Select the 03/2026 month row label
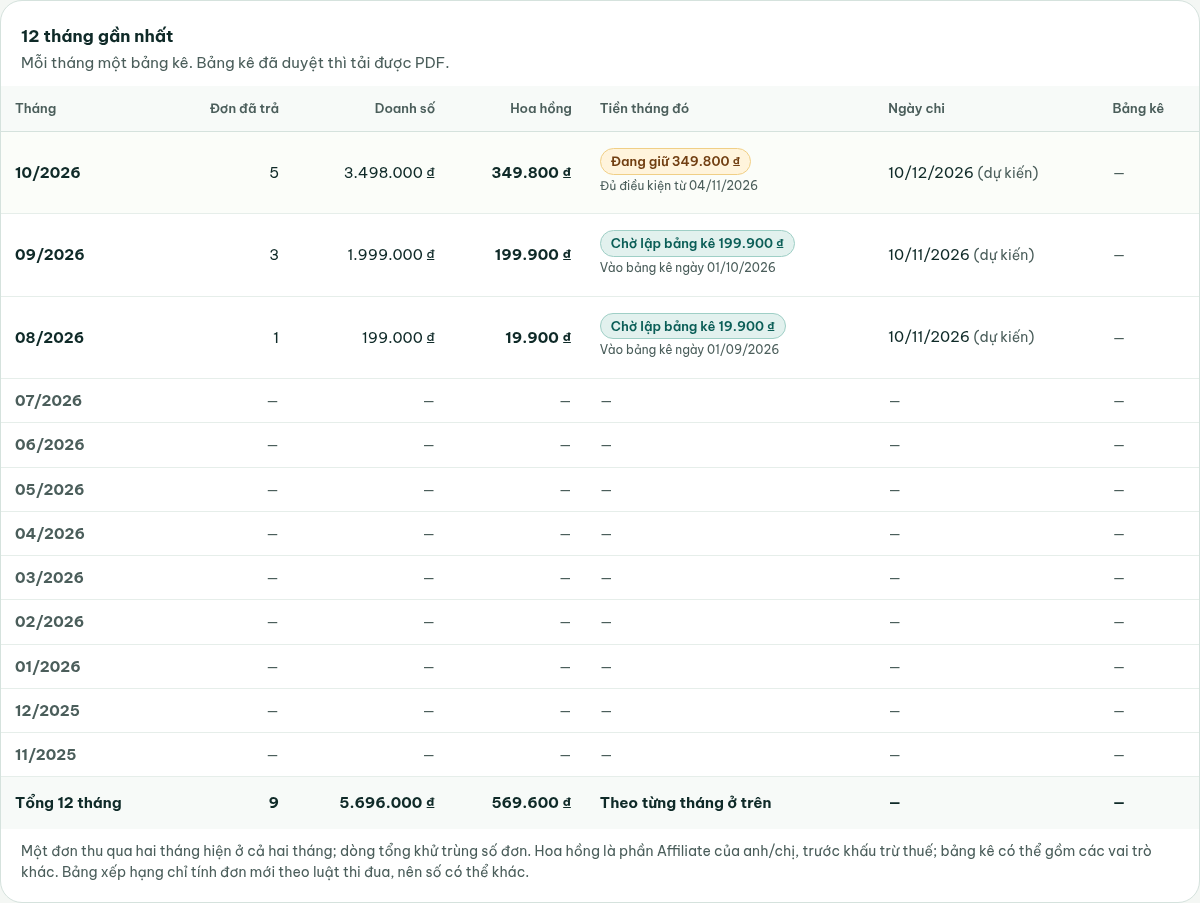Screen dimensions: 1200x903 point(50,578)
